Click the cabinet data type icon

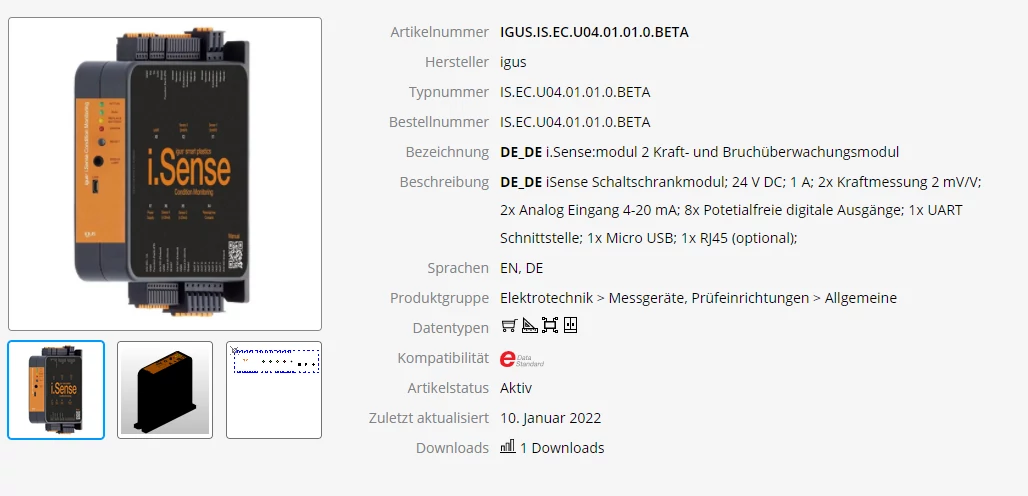[x=571, y=326]
